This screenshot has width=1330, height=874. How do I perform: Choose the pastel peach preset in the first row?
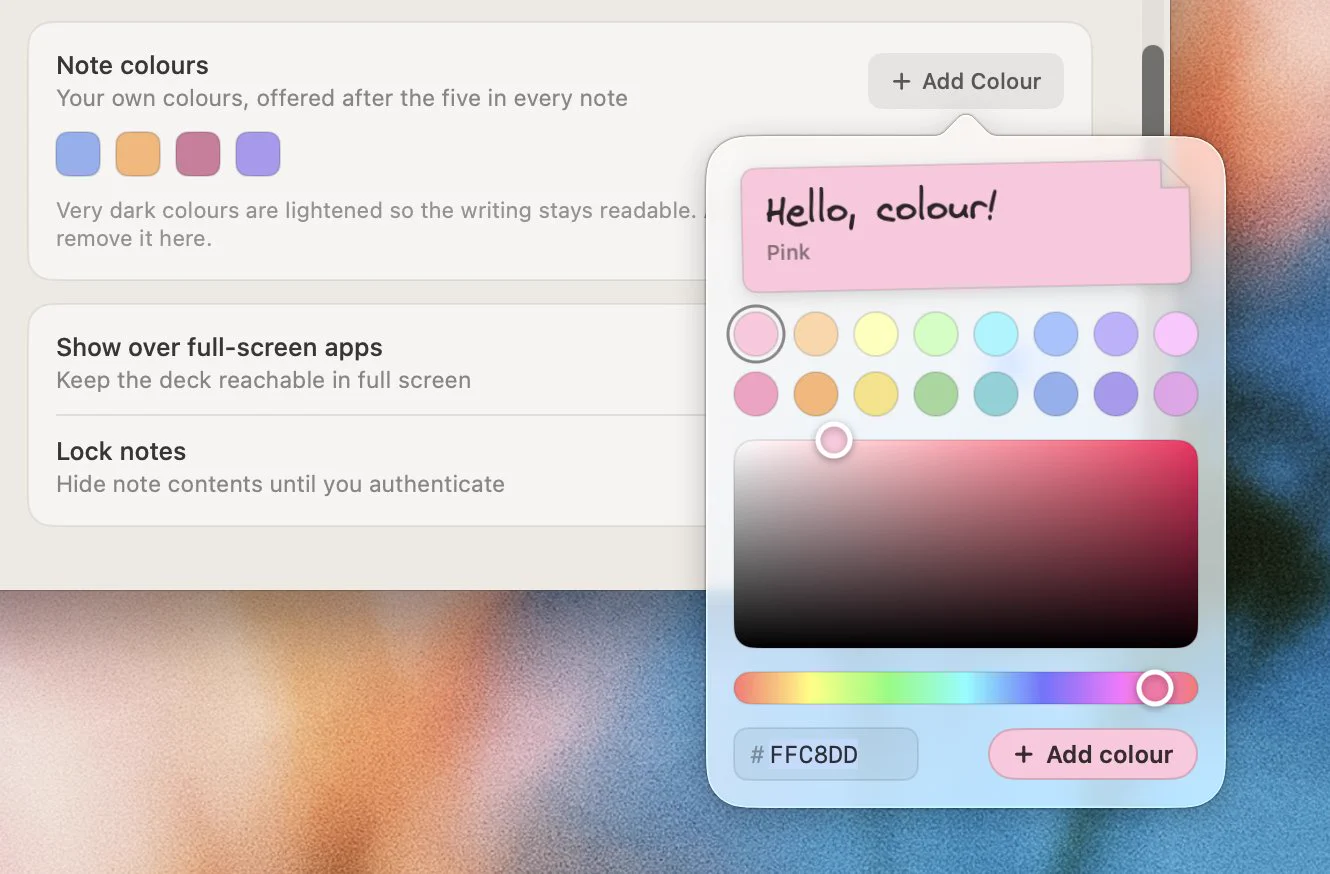[x=816, y=334]
